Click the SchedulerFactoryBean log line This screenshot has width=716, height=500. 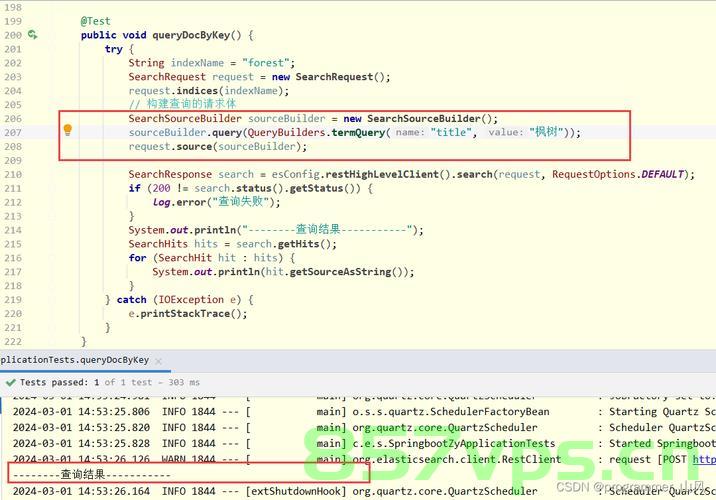click(364, 411)
